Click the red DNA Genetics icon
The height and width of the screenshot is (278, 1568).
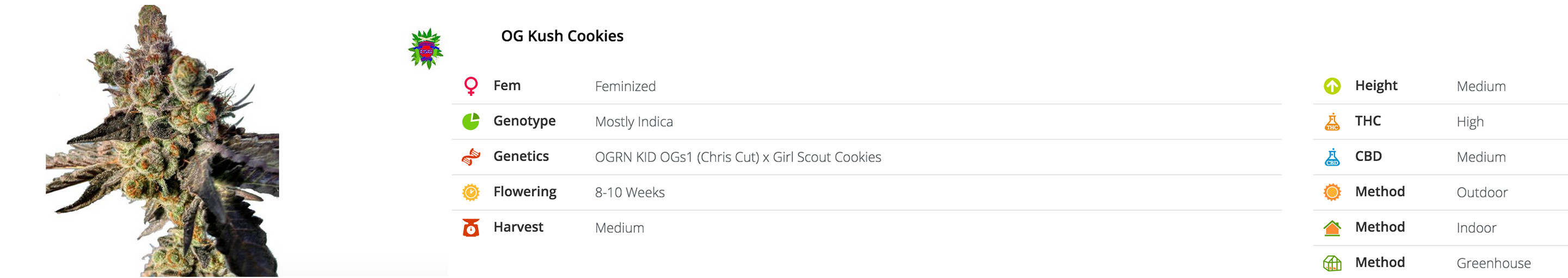tap(470, 156)
